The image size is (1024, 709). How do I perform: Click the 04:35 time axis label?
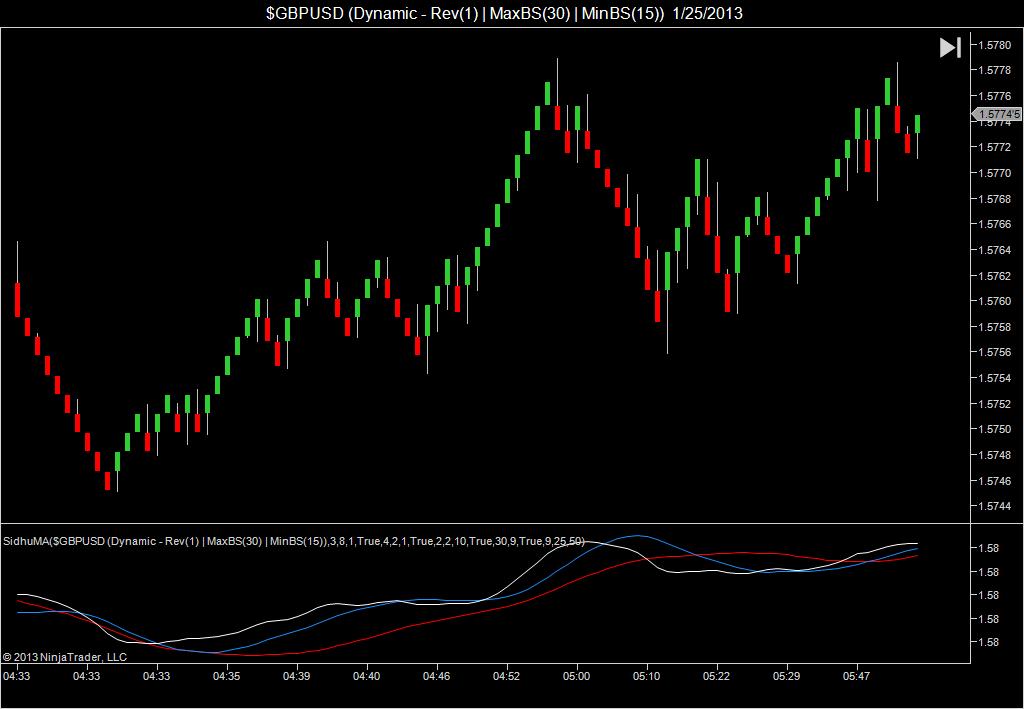(227, 676)
